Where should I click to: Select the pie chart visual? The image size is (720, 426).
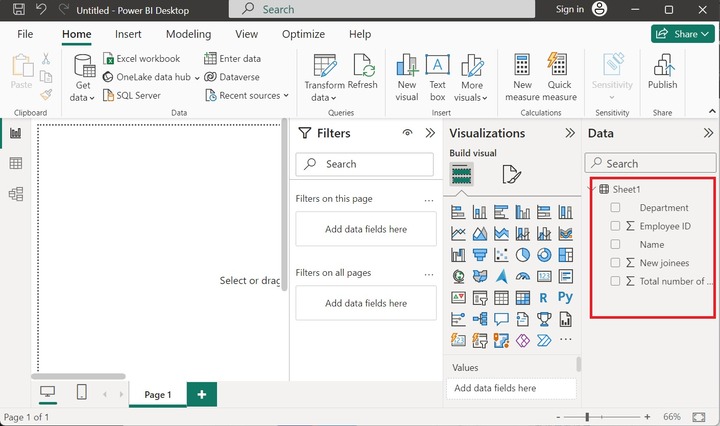[523, 255]
